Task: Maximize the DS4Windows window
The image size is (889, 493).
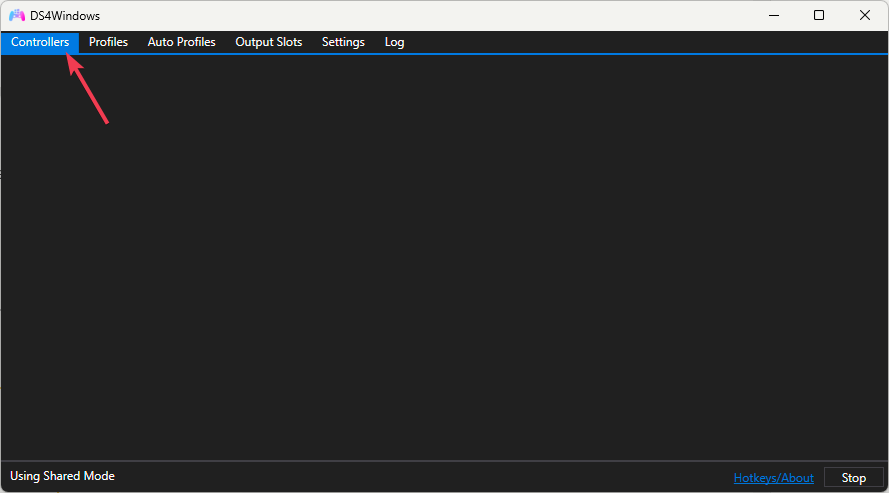Action: pyautogui.click(x=819, y=15)
